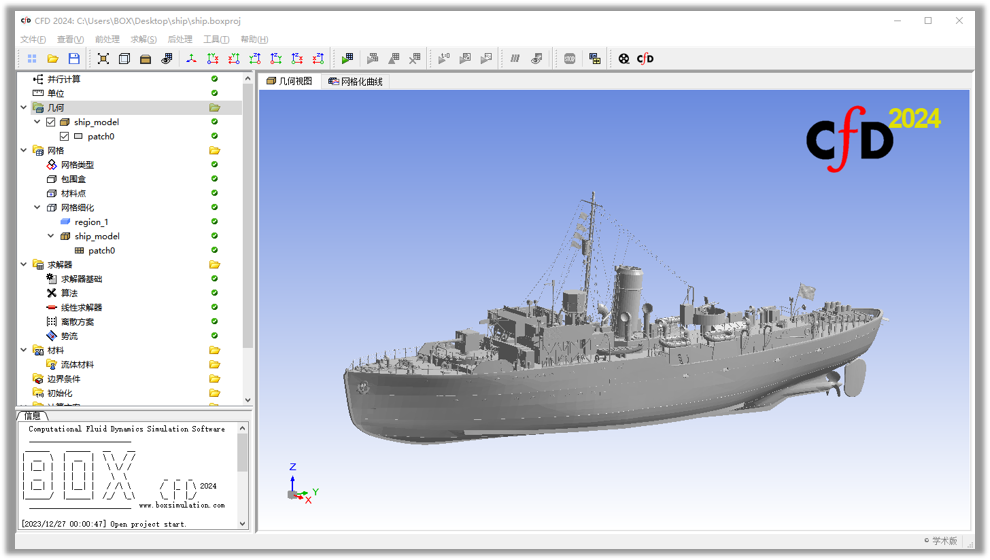This screenshot has width=990, height=560.
Task: Click the CFD logo toolbar icon
Action: click(645, 59)
